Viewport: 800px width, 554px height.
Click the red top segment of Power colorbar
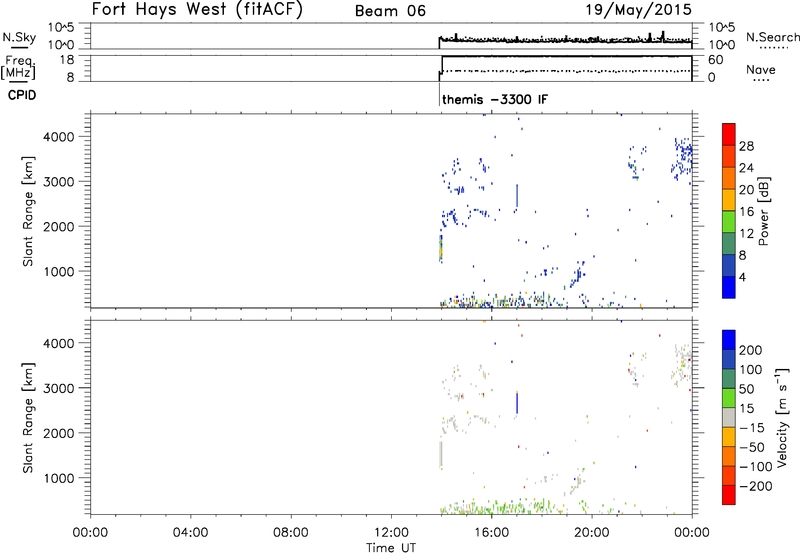pyautogui.click(x=729, y=133)
